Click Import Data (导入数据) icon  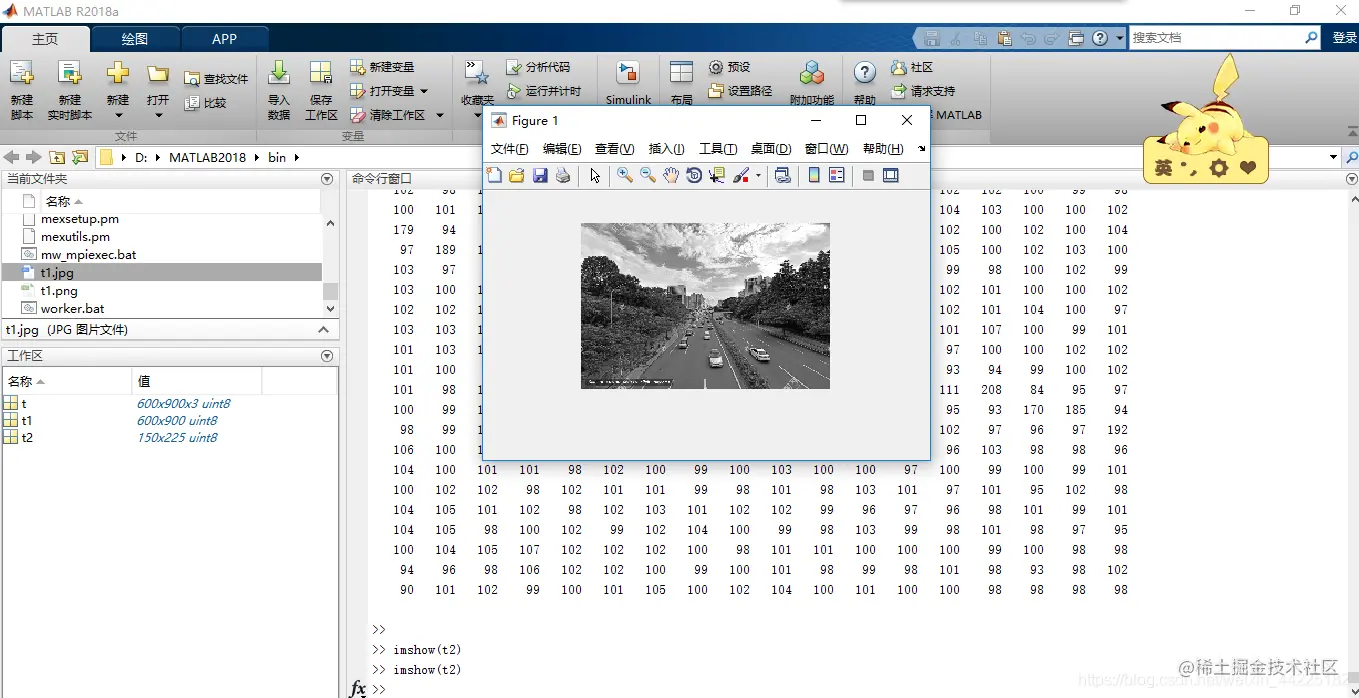coord(279,73)
